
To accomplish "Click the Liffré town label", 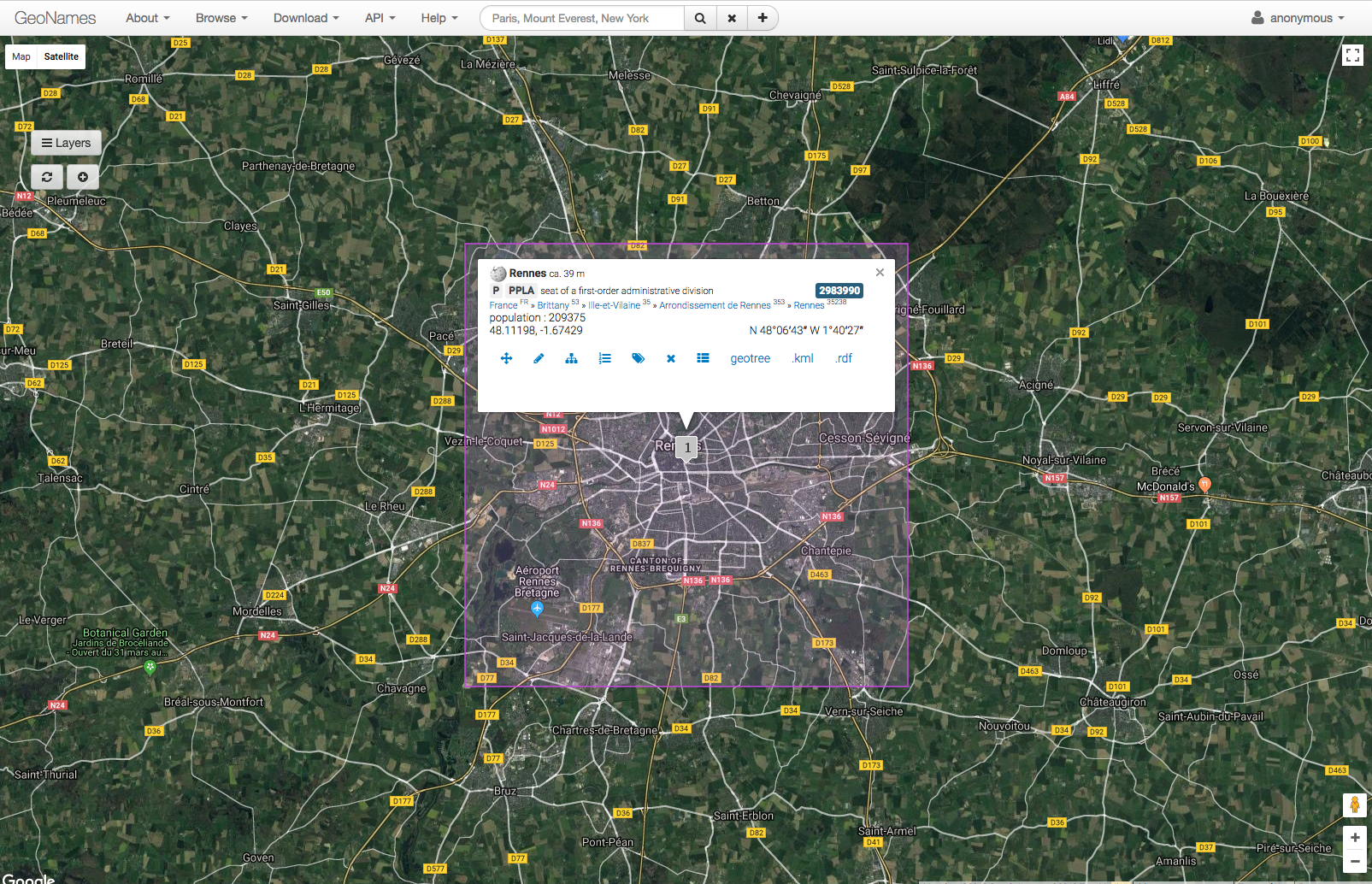I will 1106,85.
